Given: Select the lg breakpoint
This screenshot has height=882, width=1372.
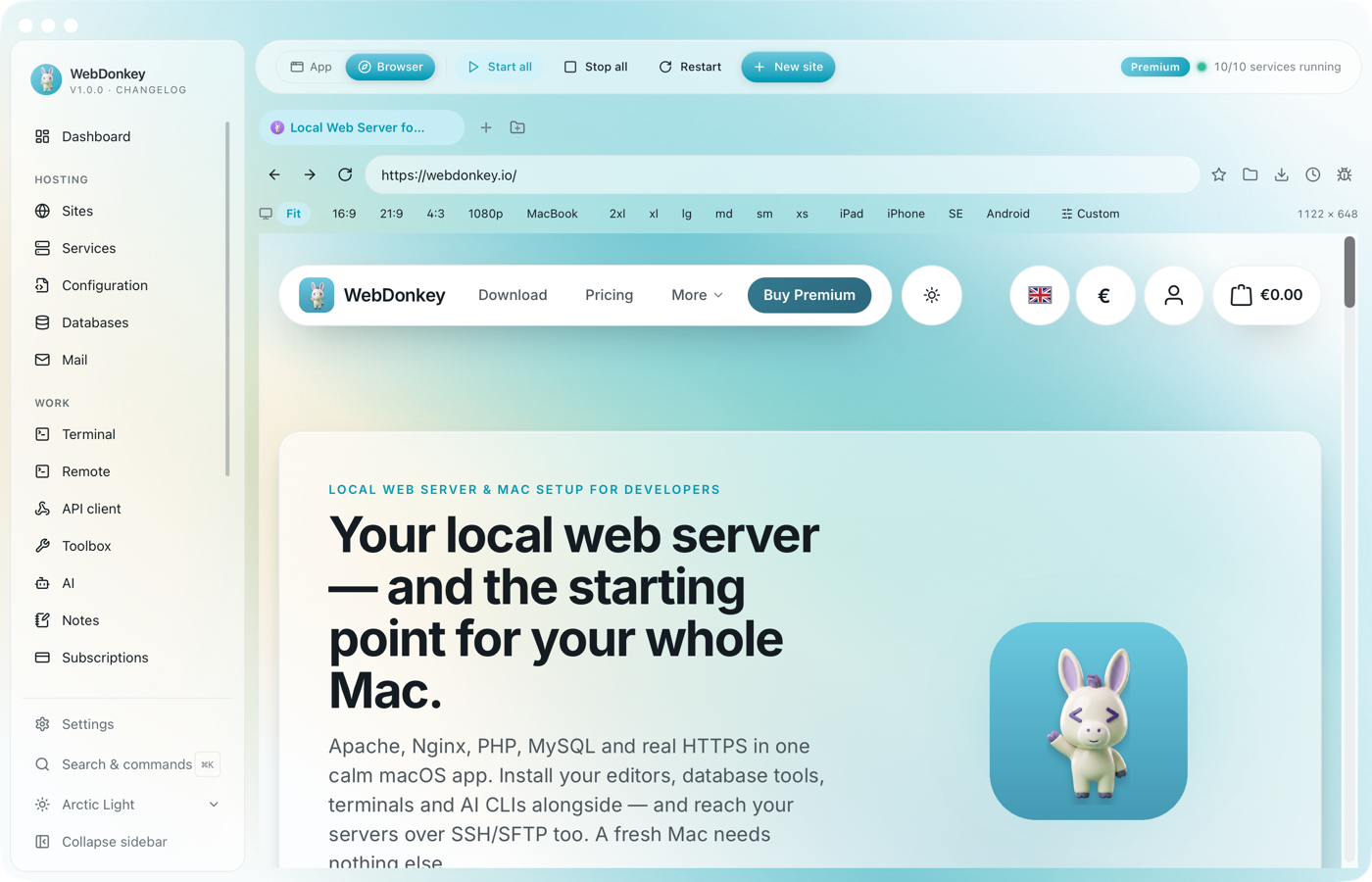Looking at the screenshot, I should [687, 214].
